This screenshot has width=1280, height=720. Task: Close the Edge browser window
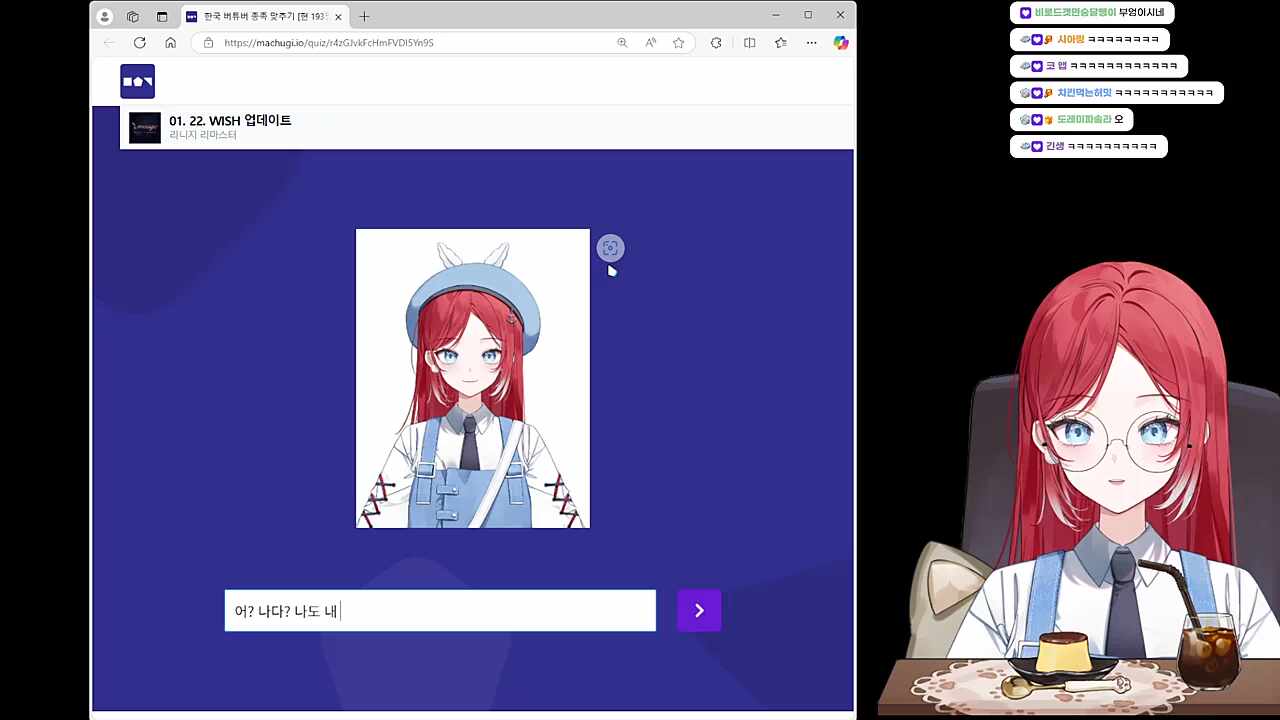840,15
